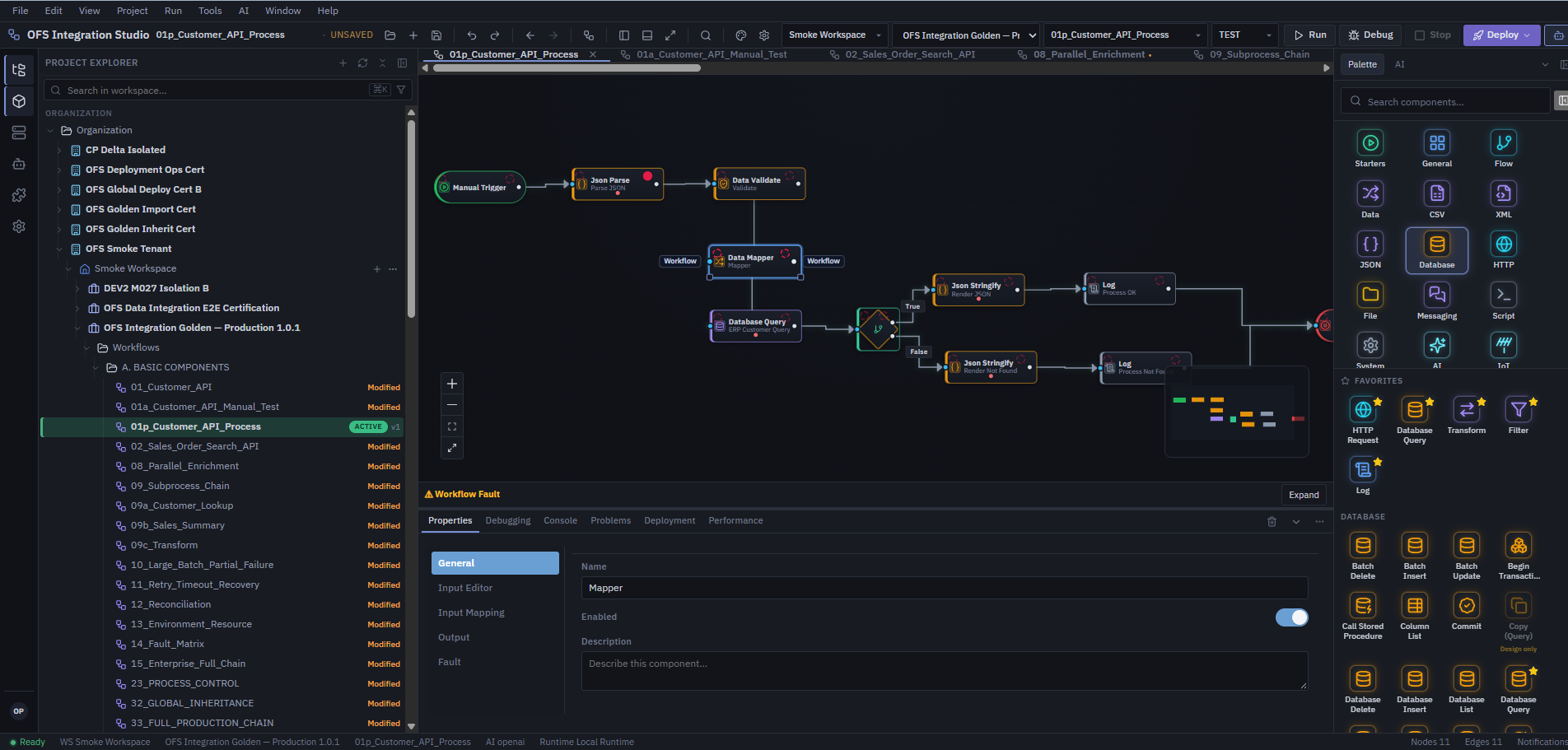Click the Run button
Screen dimensions: 1568x750
point(1309,35)
